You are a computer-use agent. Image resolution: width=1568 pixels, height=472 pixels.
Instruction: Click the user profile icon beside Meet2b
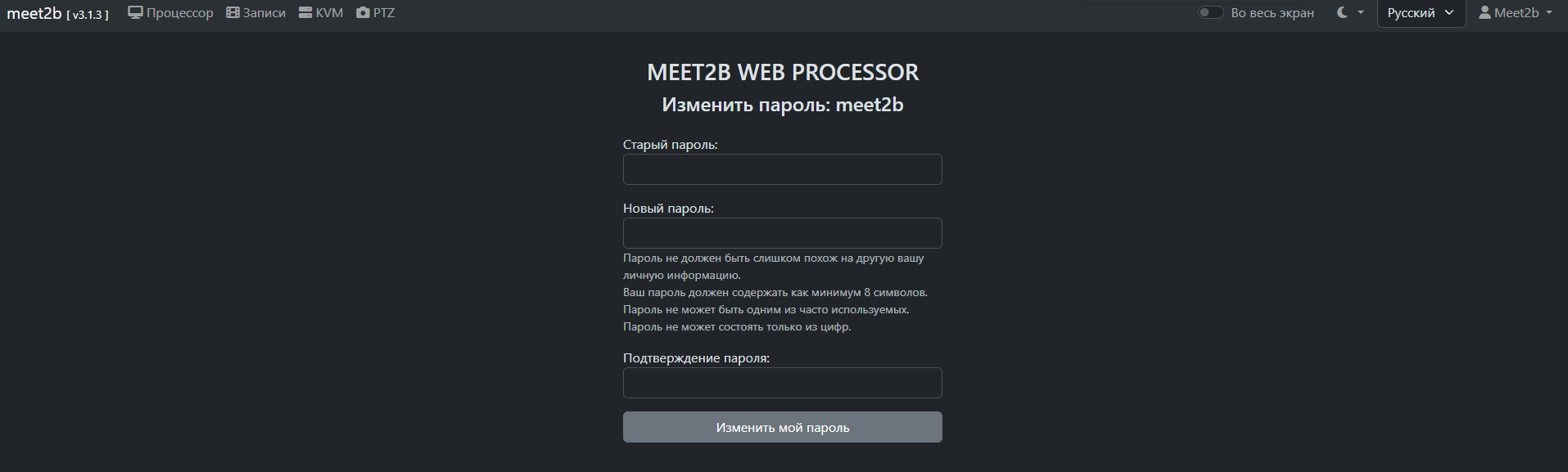click(1484, 12)
